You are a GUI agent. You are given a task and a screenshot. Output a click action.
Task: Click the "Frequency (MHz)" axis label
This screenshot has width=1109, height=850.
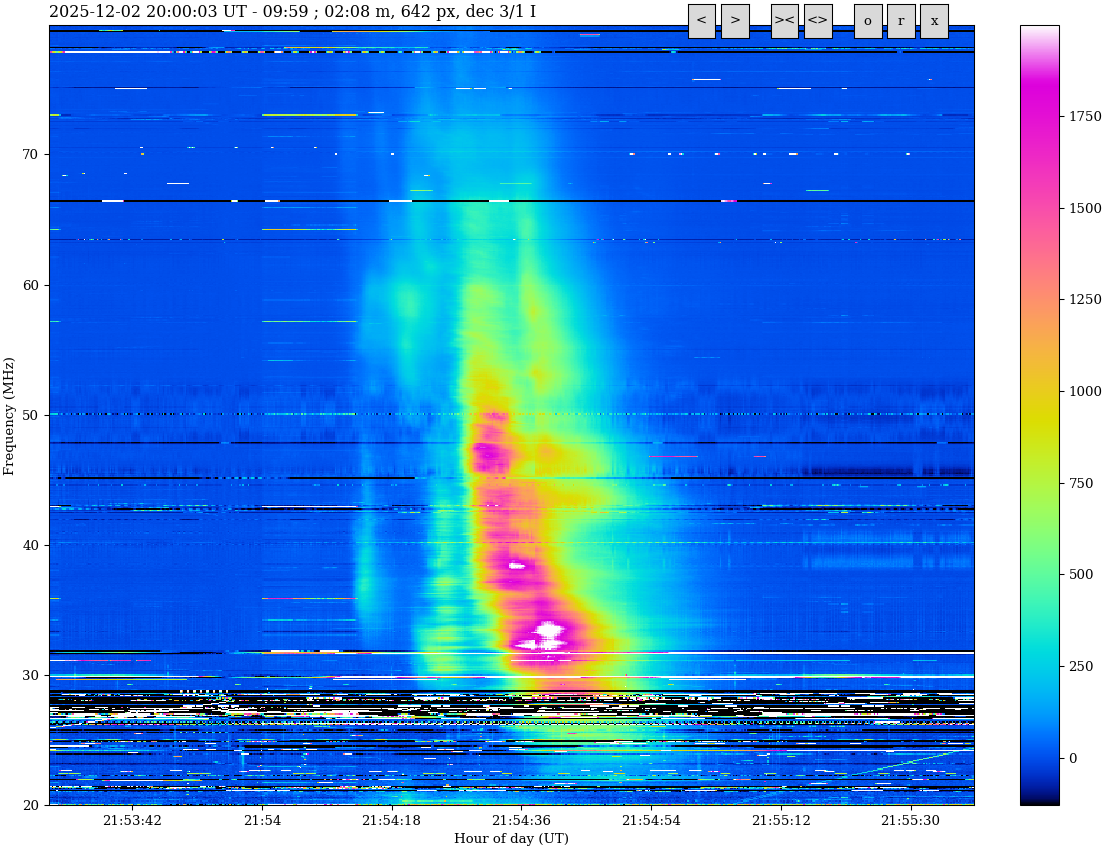click(x=10, y=415)
